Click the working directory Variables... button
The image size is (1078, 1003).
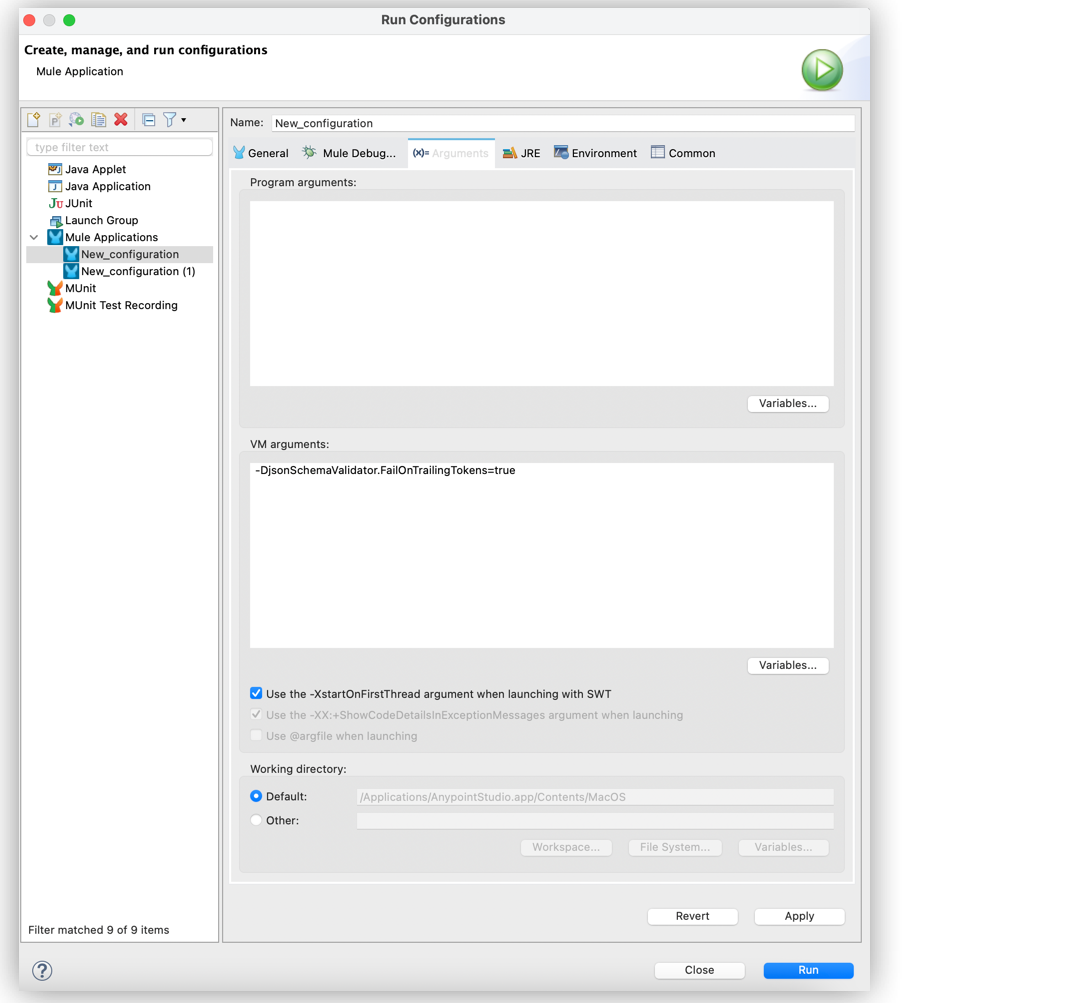pos(784,848)
